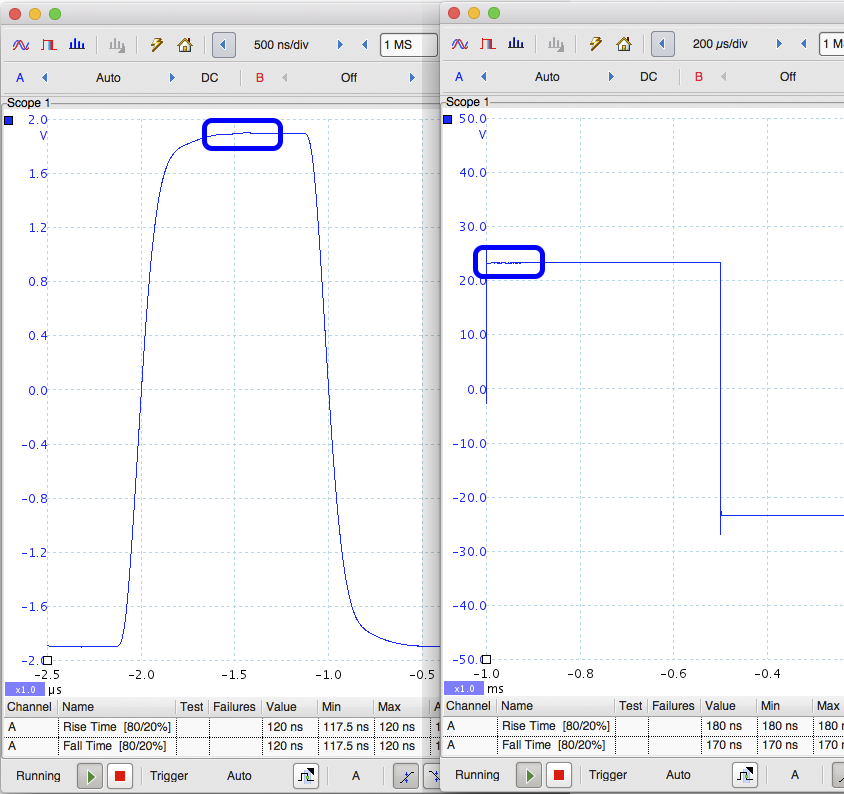Click boxed back arrow before 500 ns/div
Image resolution: width=844 pixels, height=794 pixels.
click(x=223, y=45)
